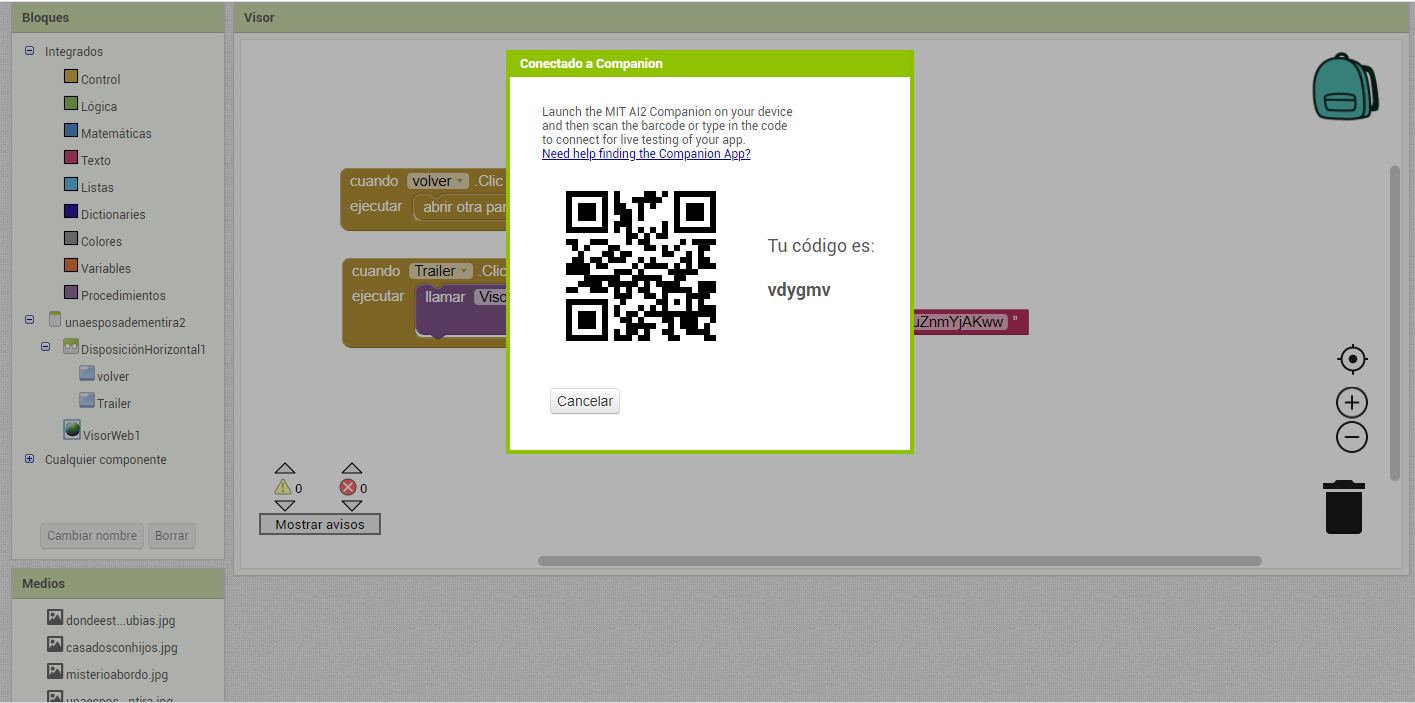This screenshot has height=703, width=1415.
Task: Open the volver dropdown in the cuando block
Action: click(x=438, y=181)
